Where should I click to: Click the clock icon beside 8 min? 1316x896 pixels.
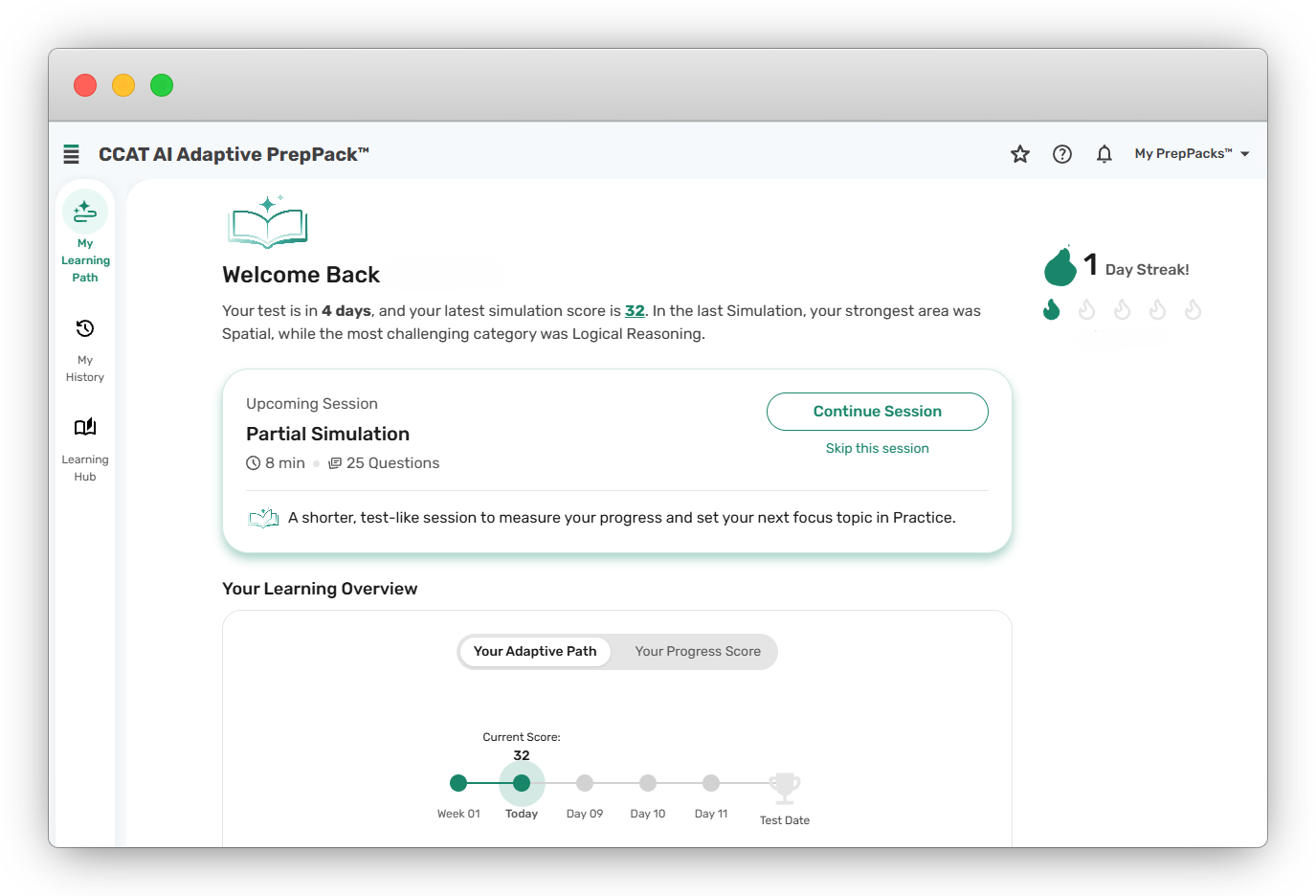pyautogui.click(x=254, y=463)
